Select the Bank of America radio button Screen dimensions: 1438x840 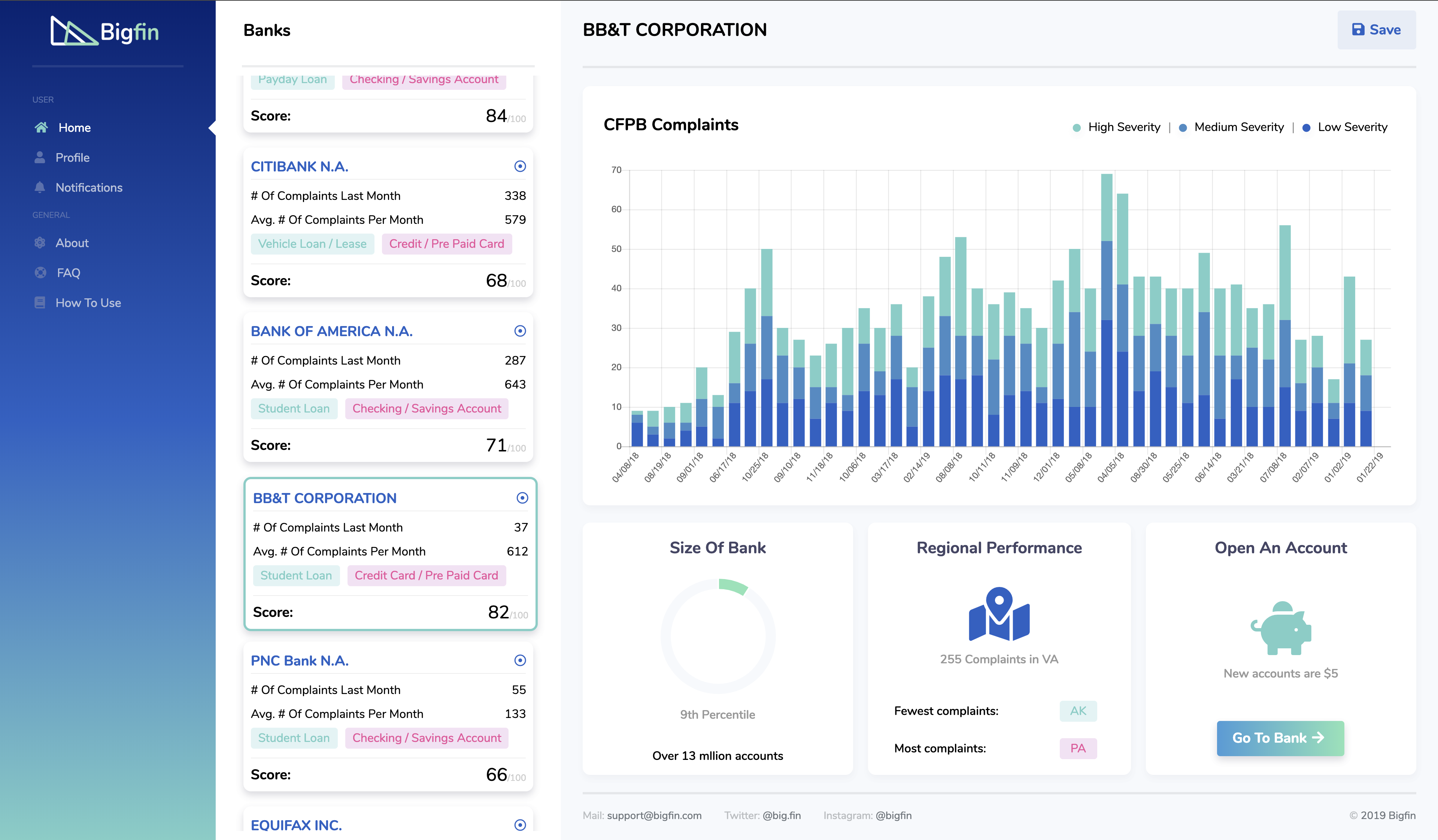520,331
